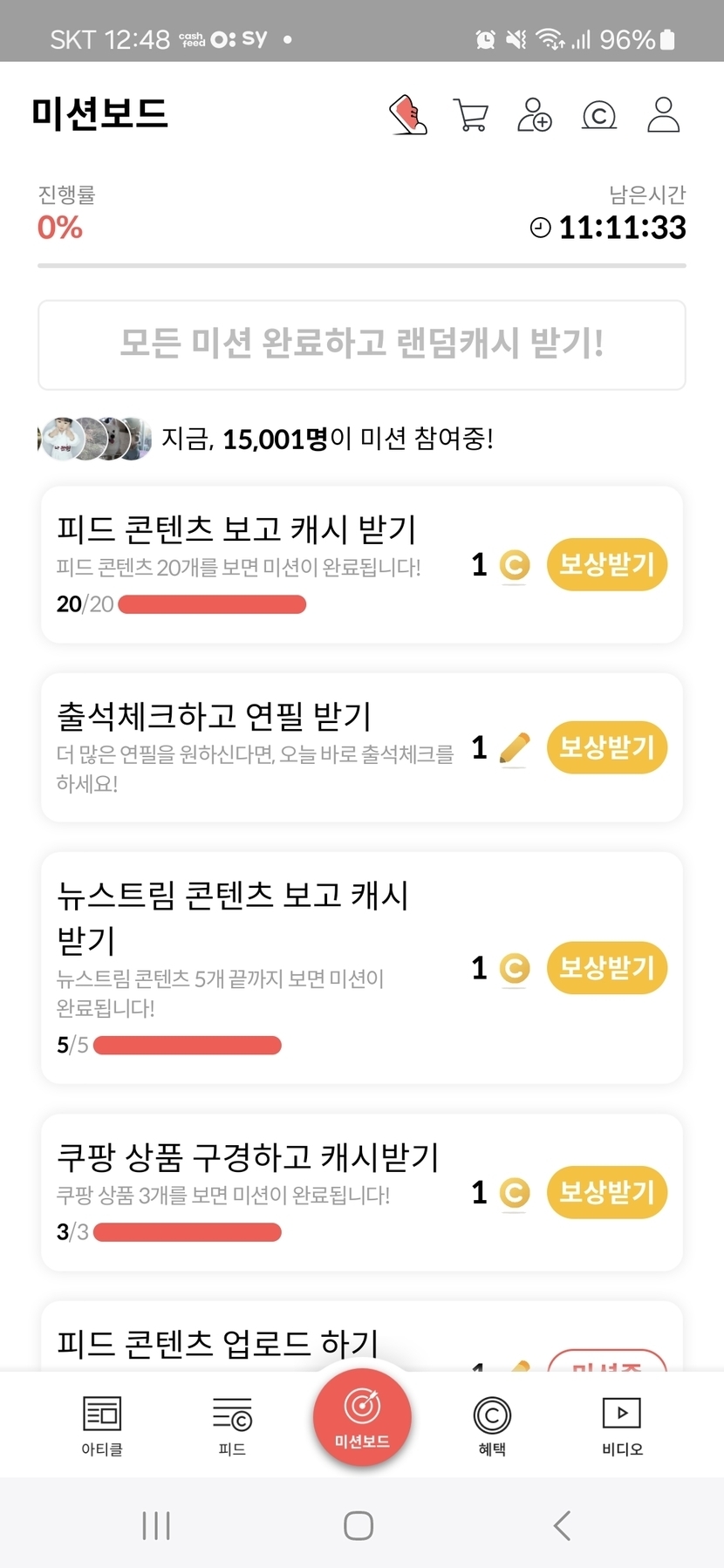Switch to the 피드 tab

(x=232, y=1425)
